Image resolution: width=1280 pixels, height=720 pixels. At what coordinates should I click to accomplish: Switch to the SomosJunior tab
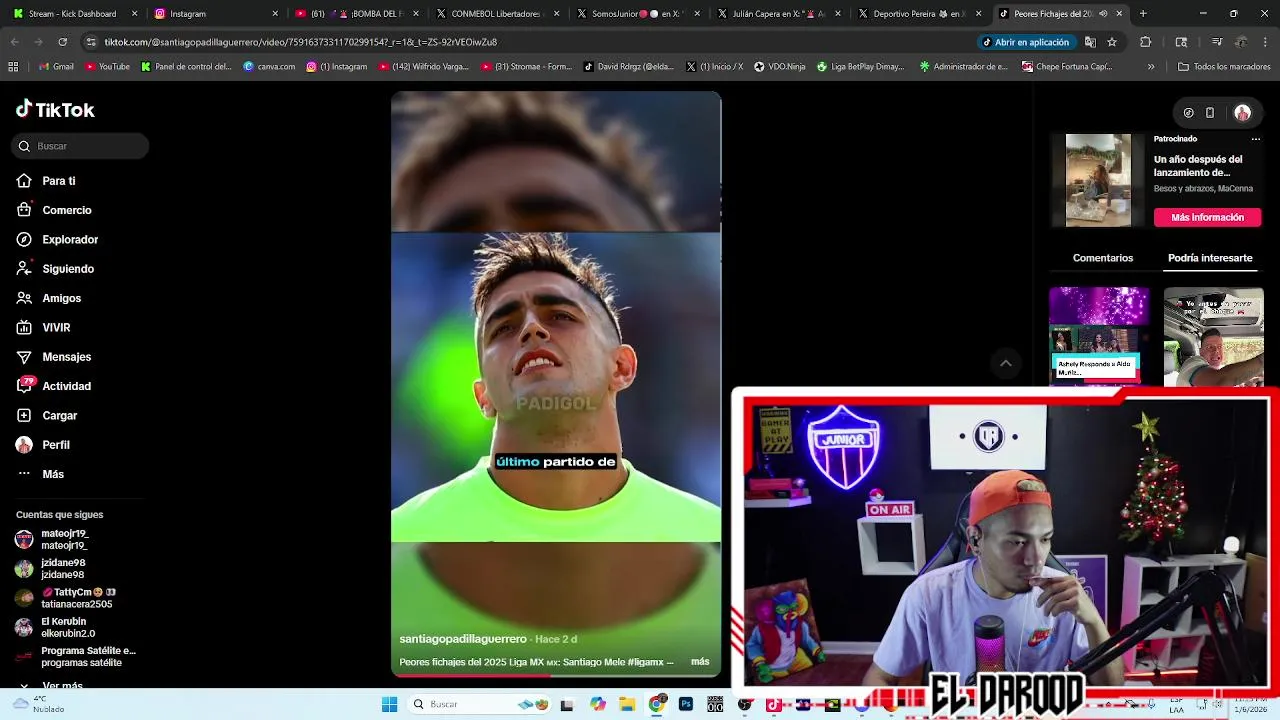[x=638, y=14]
